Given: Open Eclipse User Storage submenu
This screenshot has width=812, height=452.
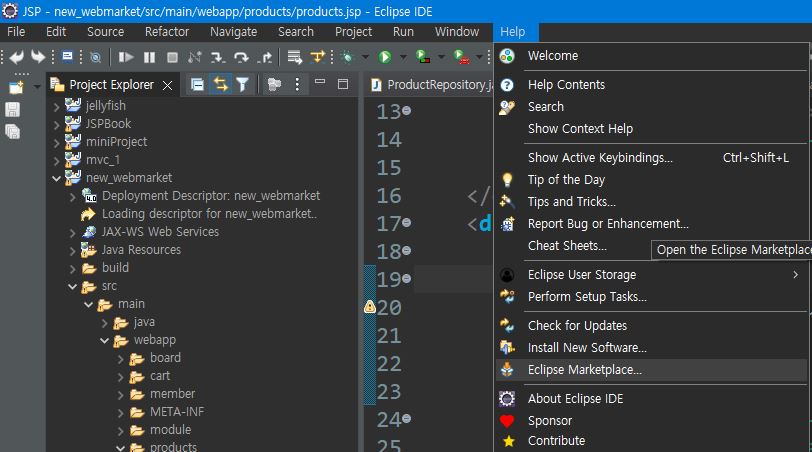Looking at the screenshot, I should [651, 274].
